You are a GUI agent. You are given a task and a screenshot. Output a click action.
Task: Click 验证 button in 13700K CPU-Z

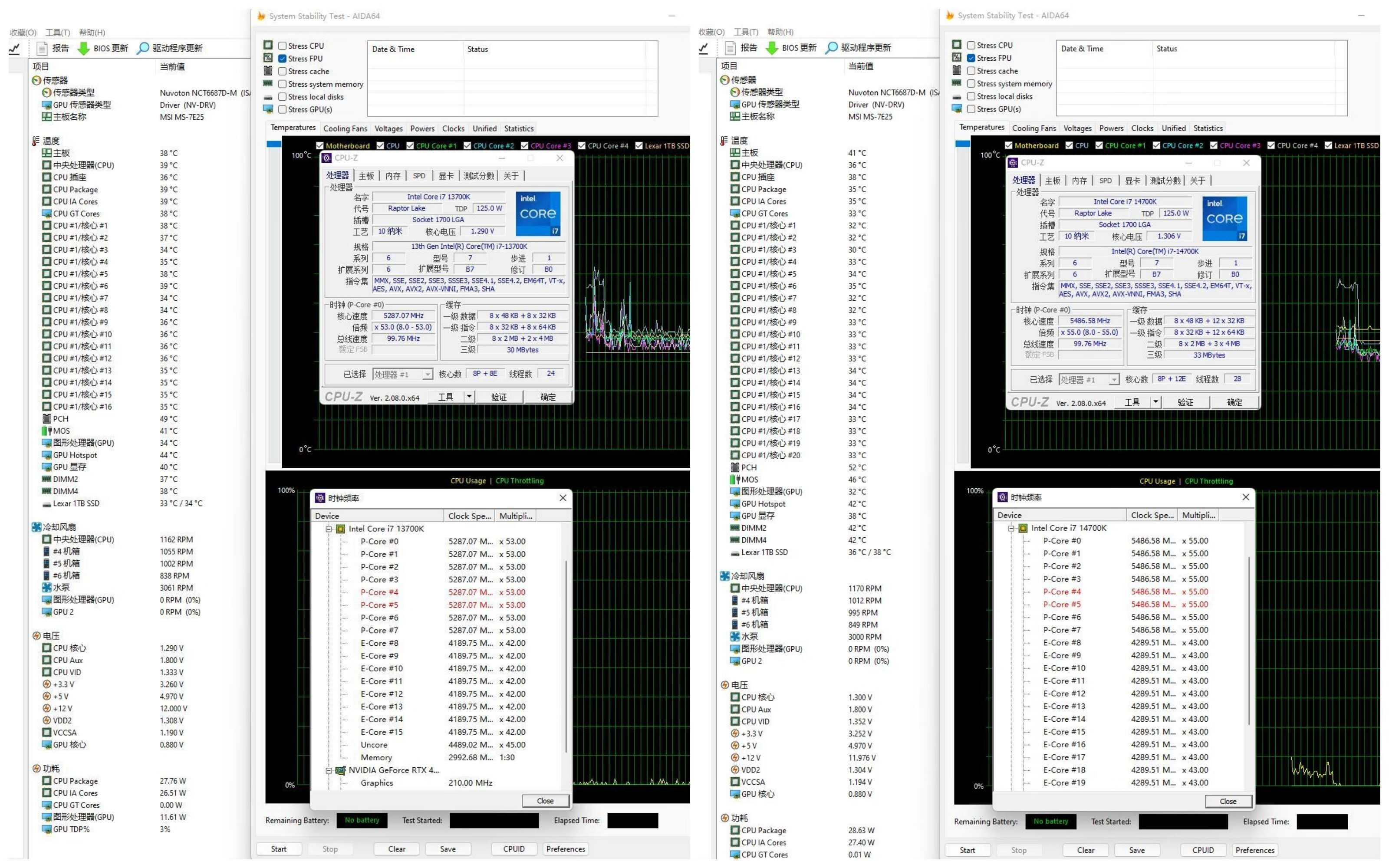tap(499, 397)
